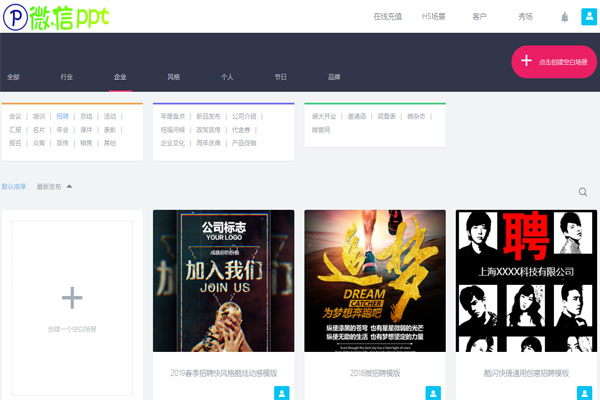
Task: Filter by 年度盘点 tag
Action: click(173, 116)
